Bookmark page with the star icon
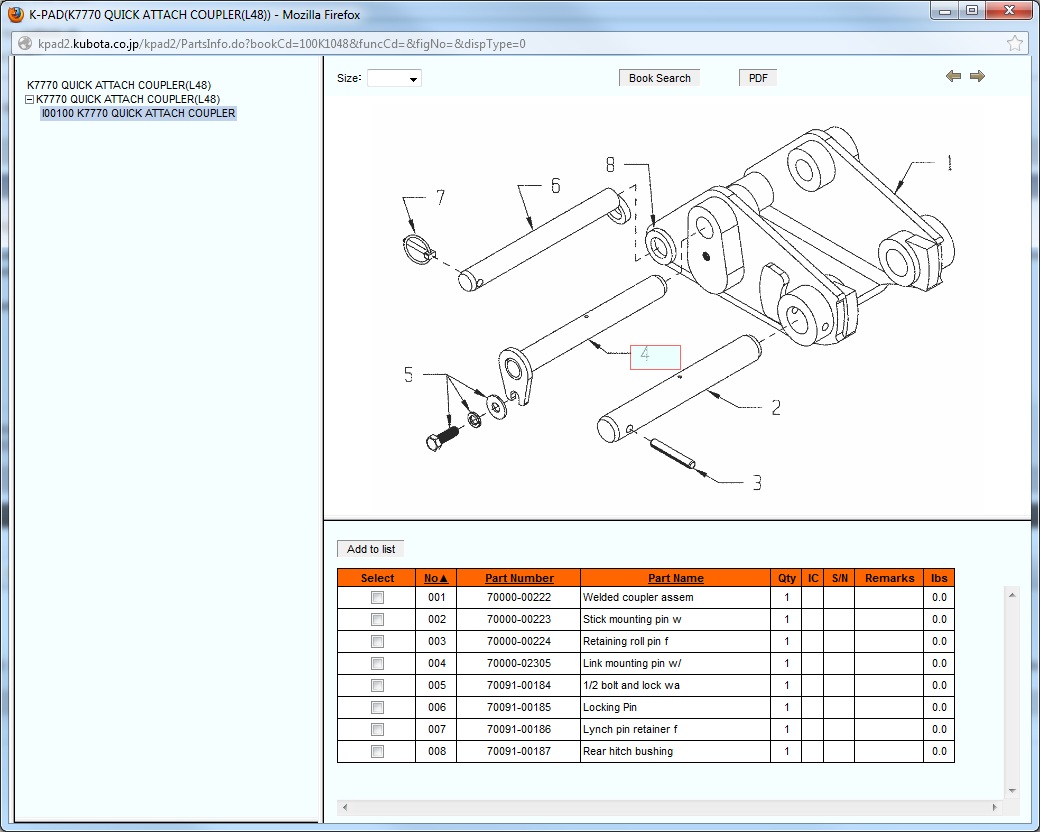Screen dimensions: 1041x832 coord(1014,44)
